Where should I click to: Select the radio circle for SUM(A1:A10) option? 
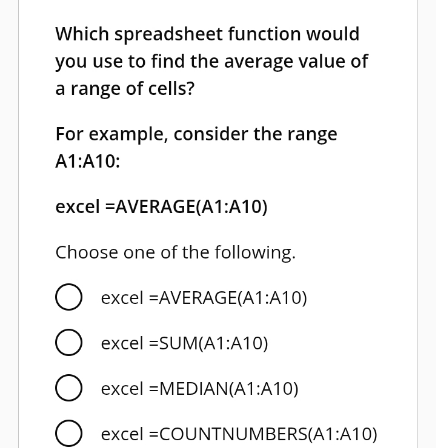(x=68, y=343)
